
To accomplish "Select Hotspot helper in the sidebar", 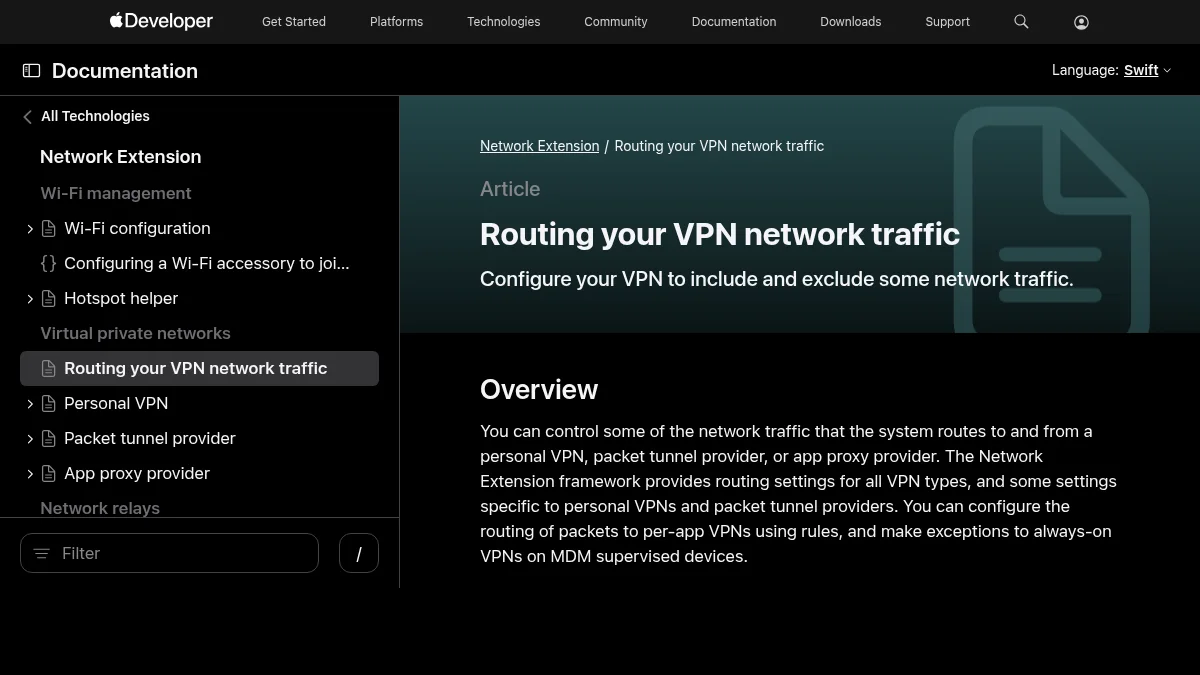I will [x=121, y=299].
